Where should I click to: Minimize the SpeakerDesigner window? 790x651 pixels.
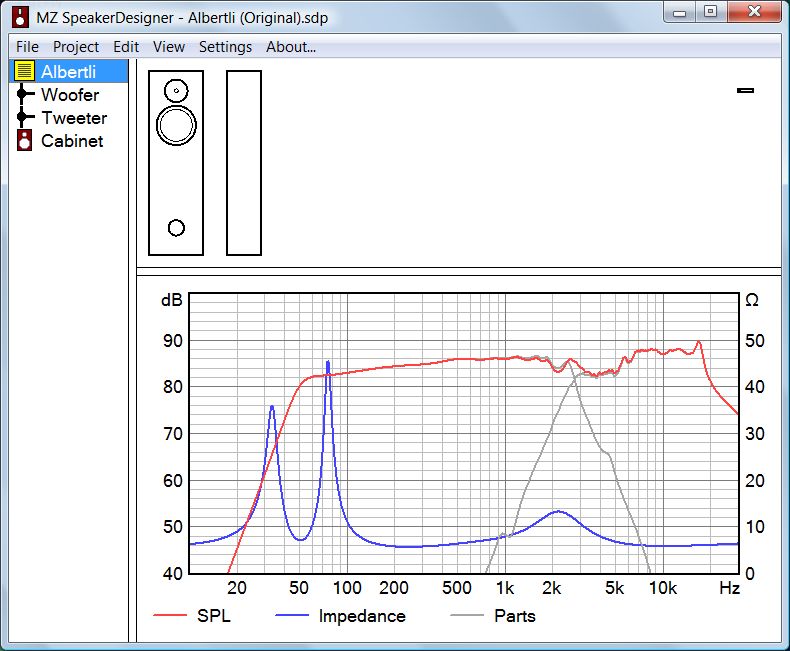[680, 13]
